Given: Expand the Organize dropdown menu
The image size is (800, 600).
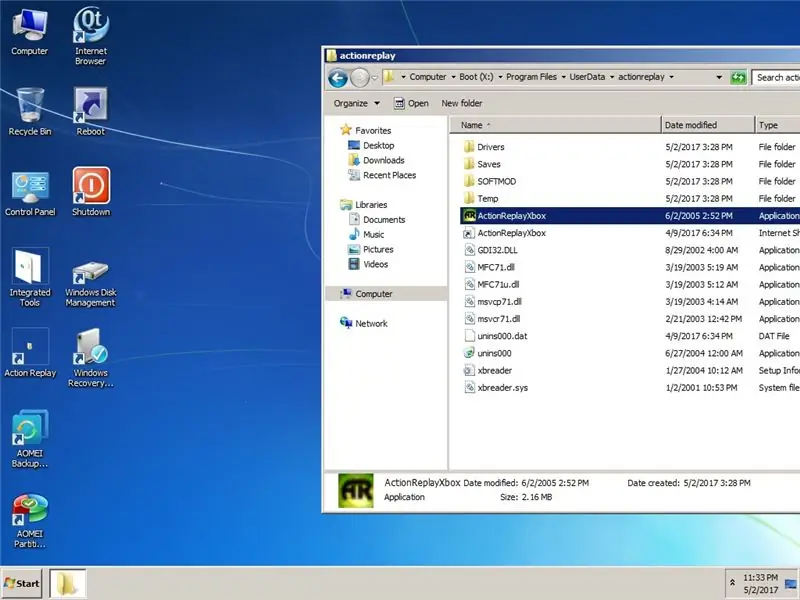Looking at the screenshot, I should coord(357,103).
